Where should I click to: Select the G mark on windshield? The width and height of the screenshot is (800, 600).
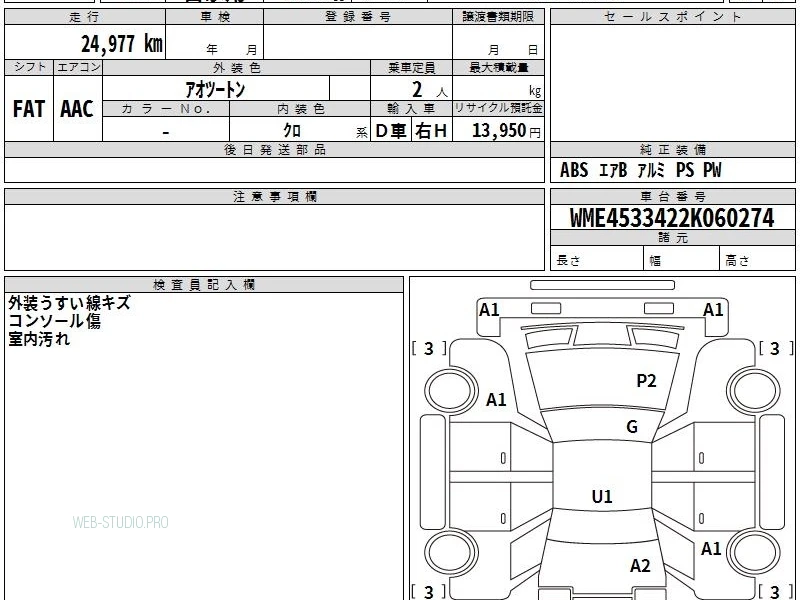pos(632,427)
